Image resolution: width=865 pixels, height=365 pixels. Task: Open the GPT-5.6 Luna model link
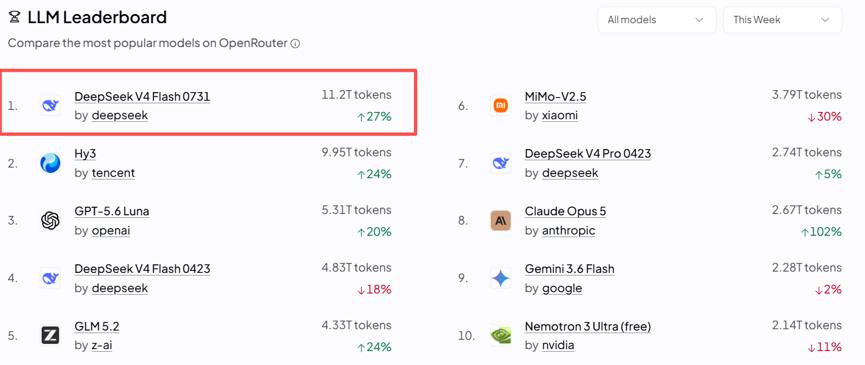(x=112, y=212)
